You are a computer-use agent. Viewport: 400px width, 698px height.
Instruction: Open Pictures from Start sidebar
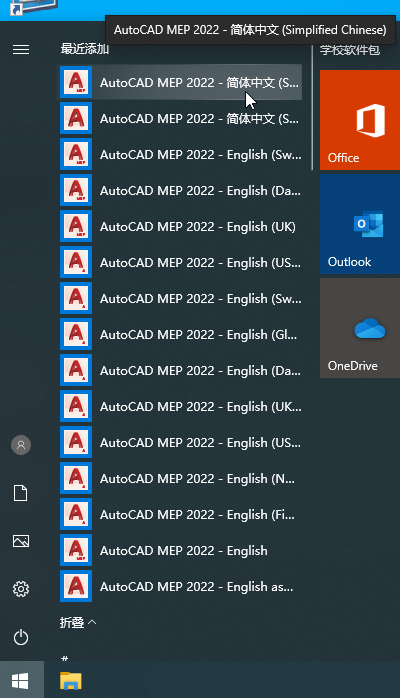pyautogui.click(x=21, y=541)
